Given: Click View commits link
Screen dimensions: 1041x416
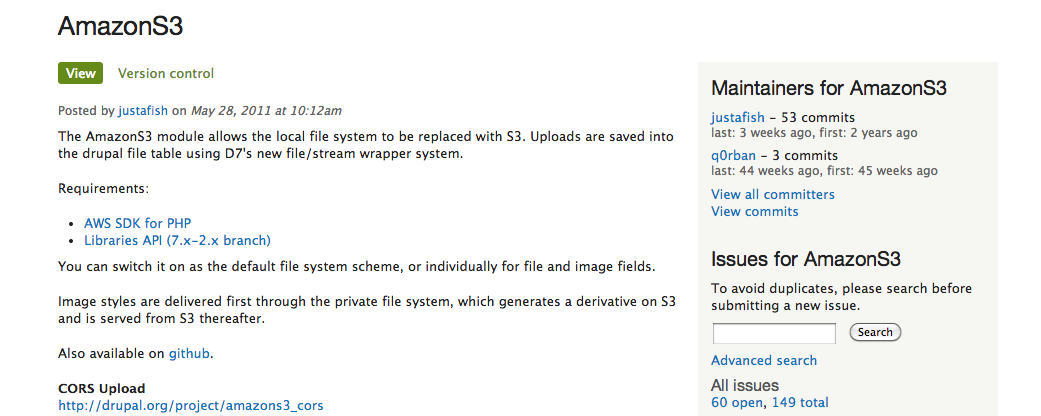Looking at the screenshot, I should (755, 212).
